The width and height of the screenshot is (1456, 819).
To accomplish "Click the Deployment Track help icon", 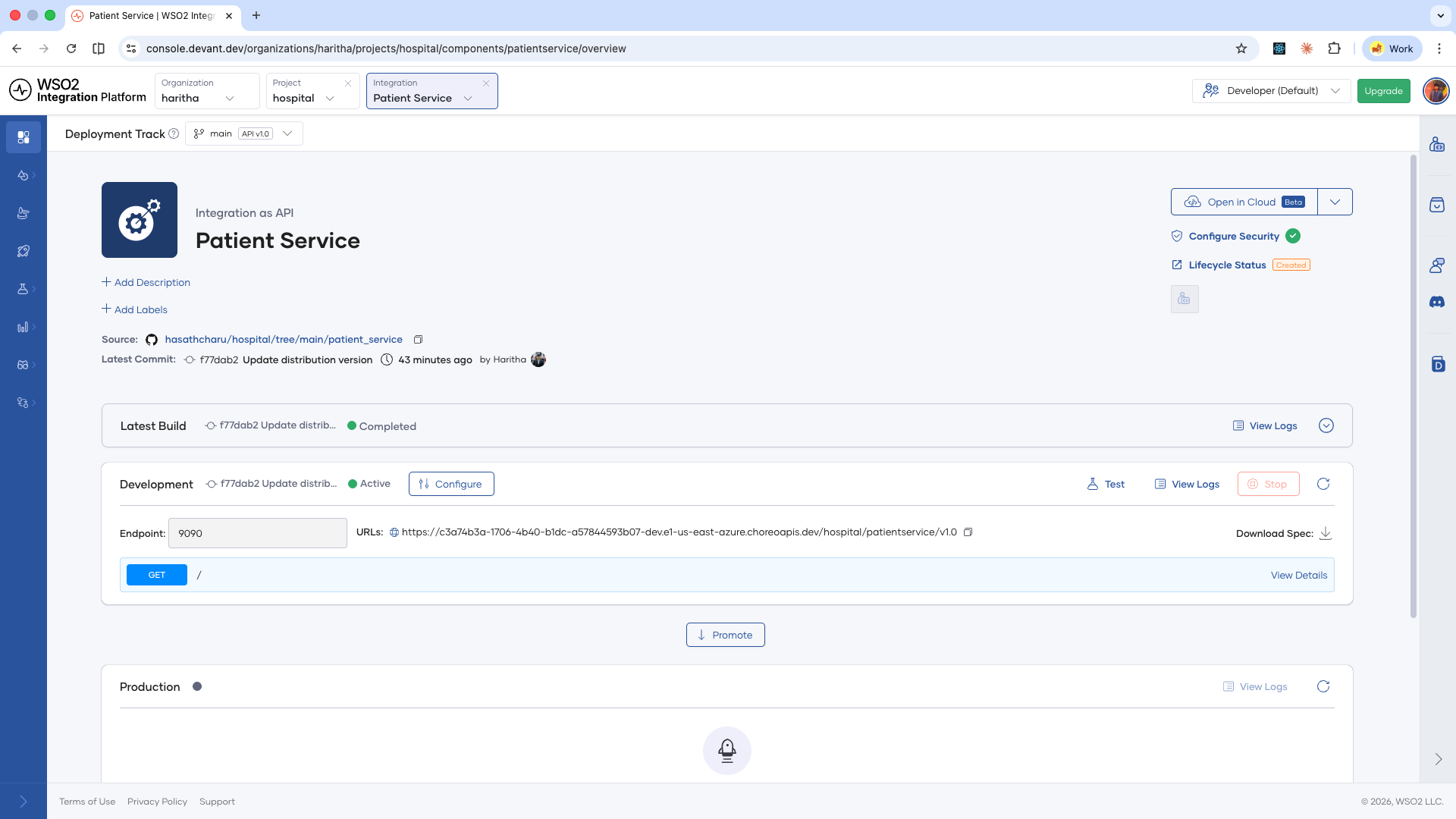I will click(x=174, y=133).
